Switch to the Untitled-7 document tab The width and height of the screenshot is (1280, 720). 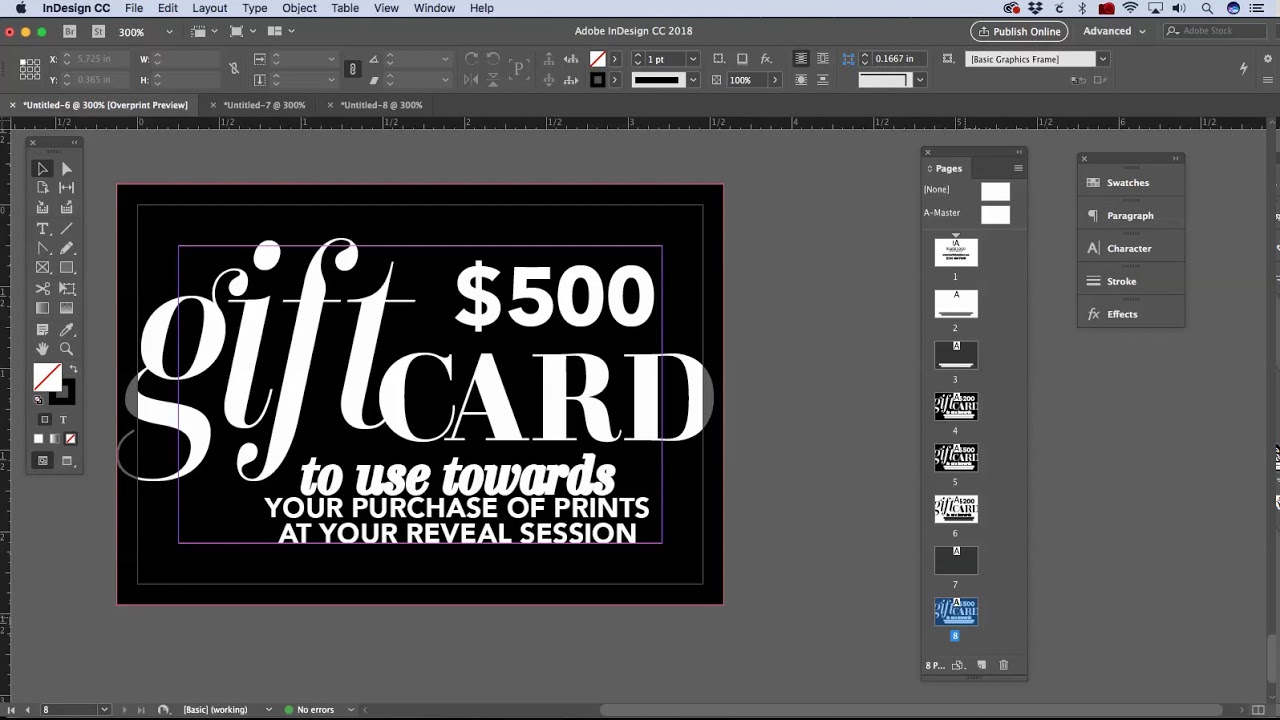264,105
